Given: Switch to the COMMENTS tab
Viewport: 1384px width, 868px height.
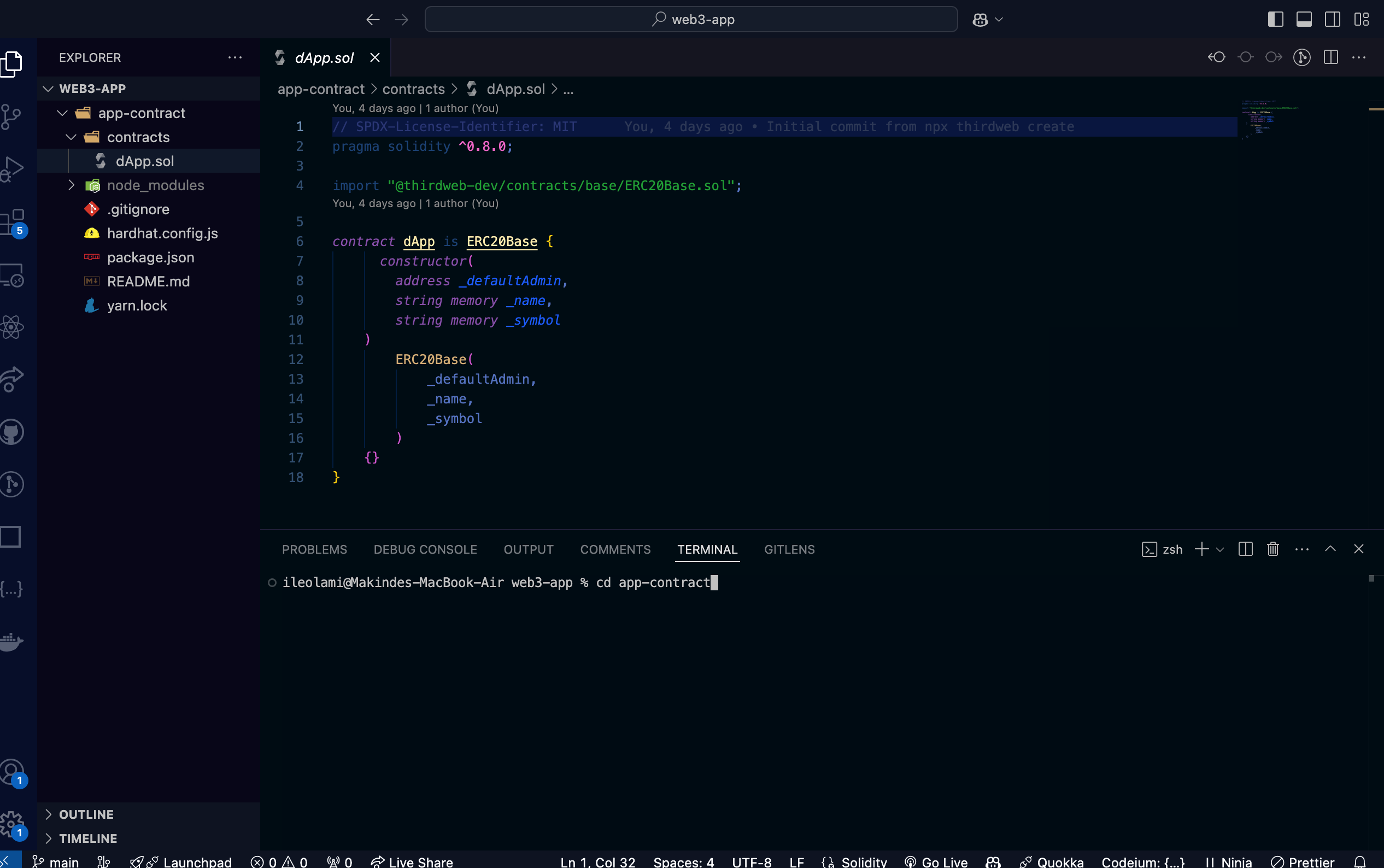Looking at the screenshot, I should 615,549.
